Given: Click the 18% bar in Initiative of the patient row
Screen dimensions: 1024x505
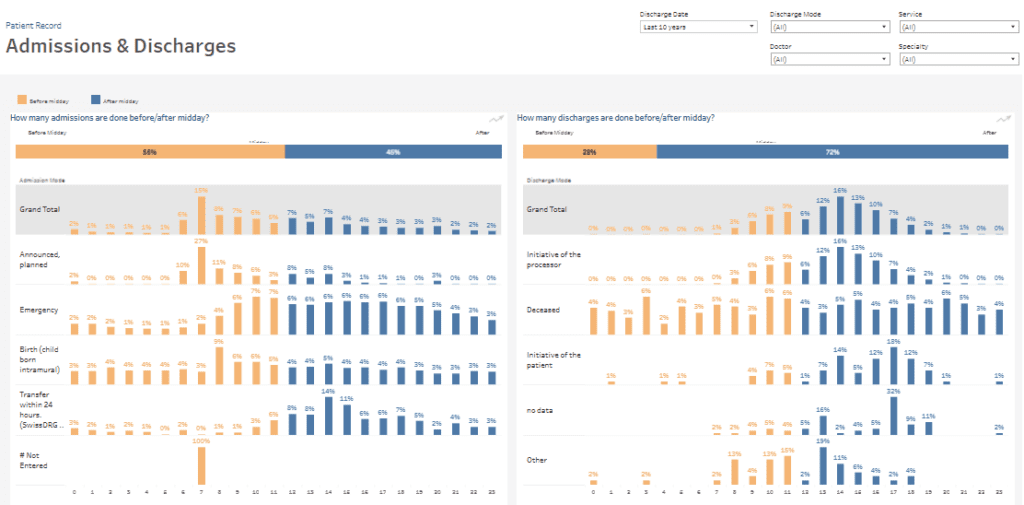Looking at the screenshot, I should [x=894, y=366].
